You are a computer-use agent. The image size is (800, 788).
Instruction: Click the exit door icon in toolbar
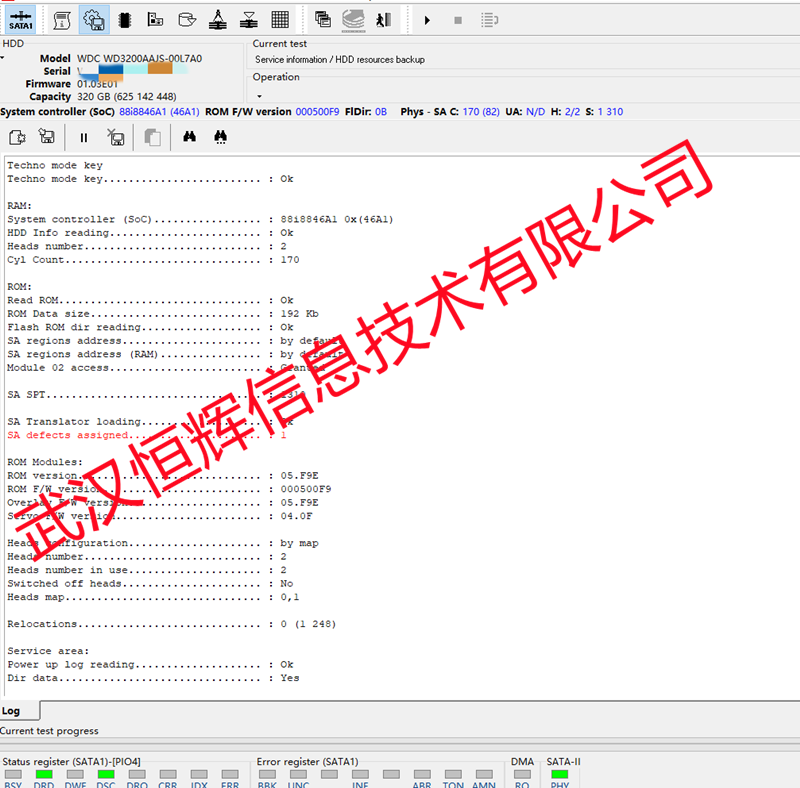(x=383, y=19)
